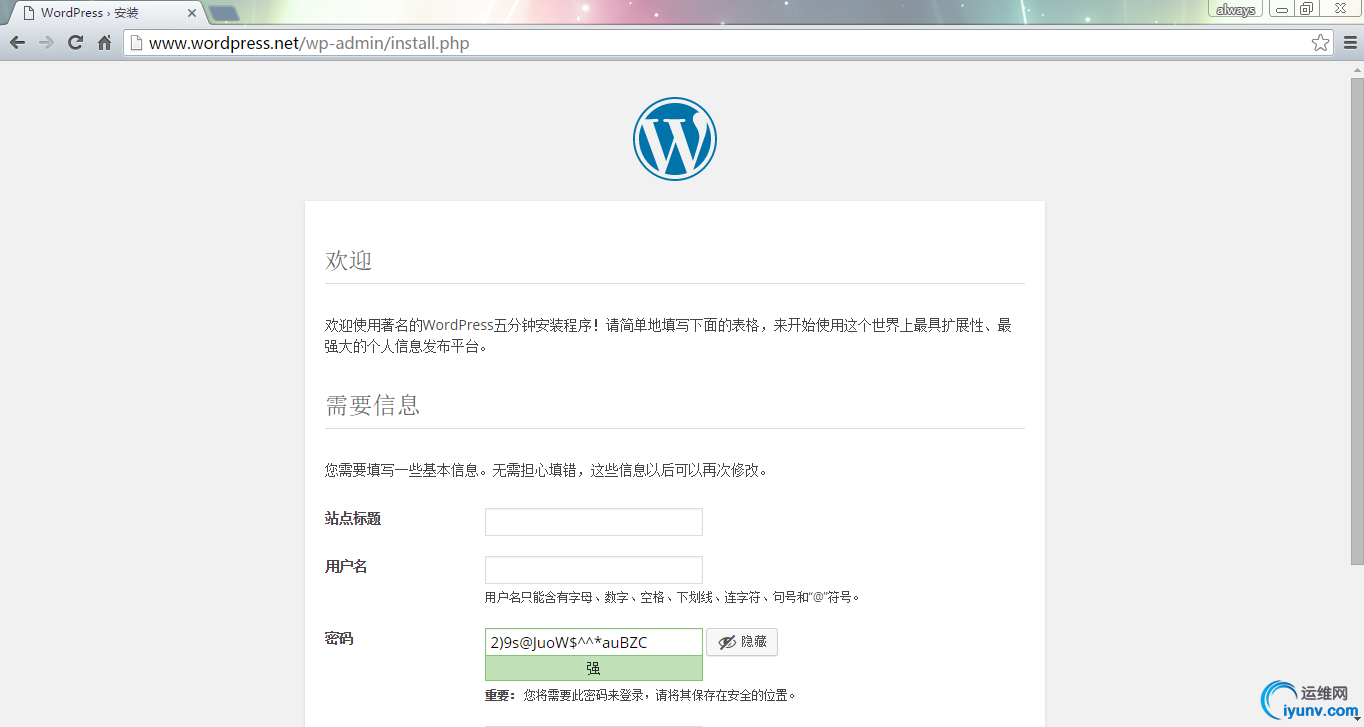The width and height of the screenshot is (1364, 727).
Task: Click the 强 password strength indicator
Action: pyautogui.click(x=594, y=668)
